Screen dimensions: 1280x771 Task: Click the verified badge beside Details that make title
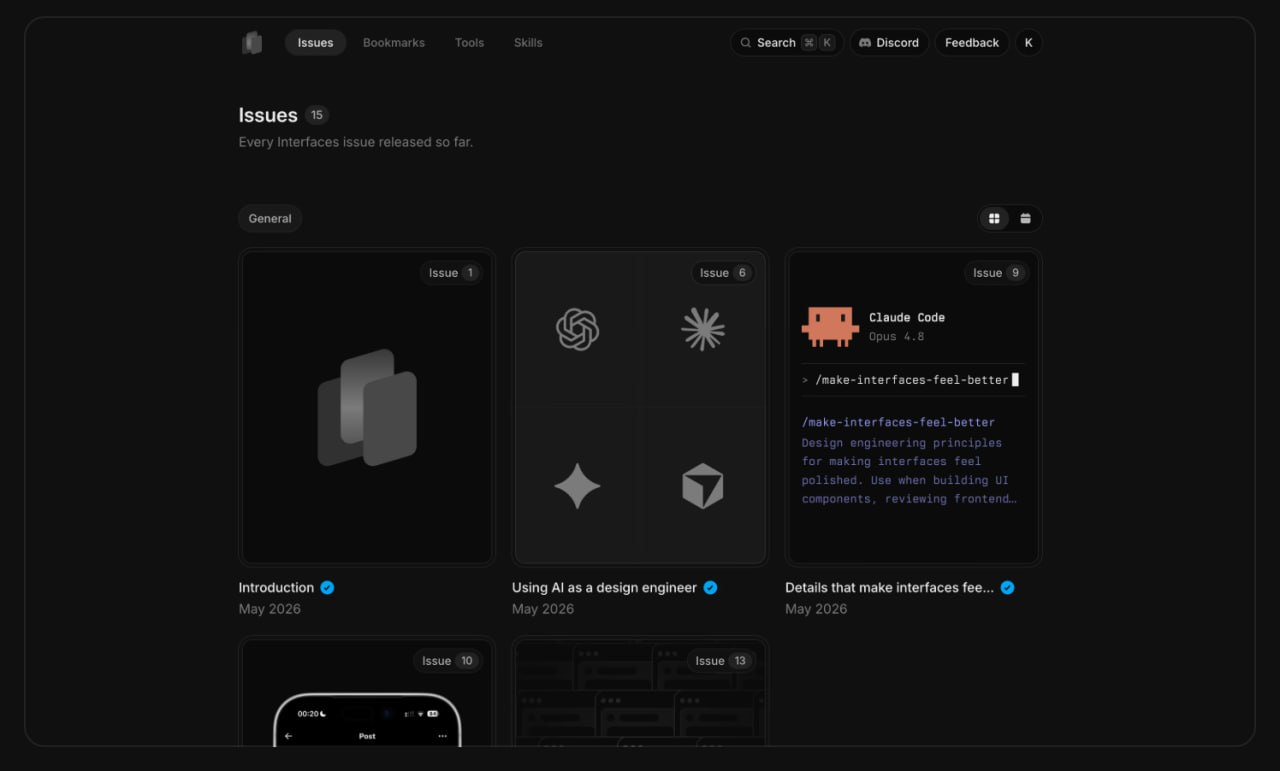tap(1007, 588)
